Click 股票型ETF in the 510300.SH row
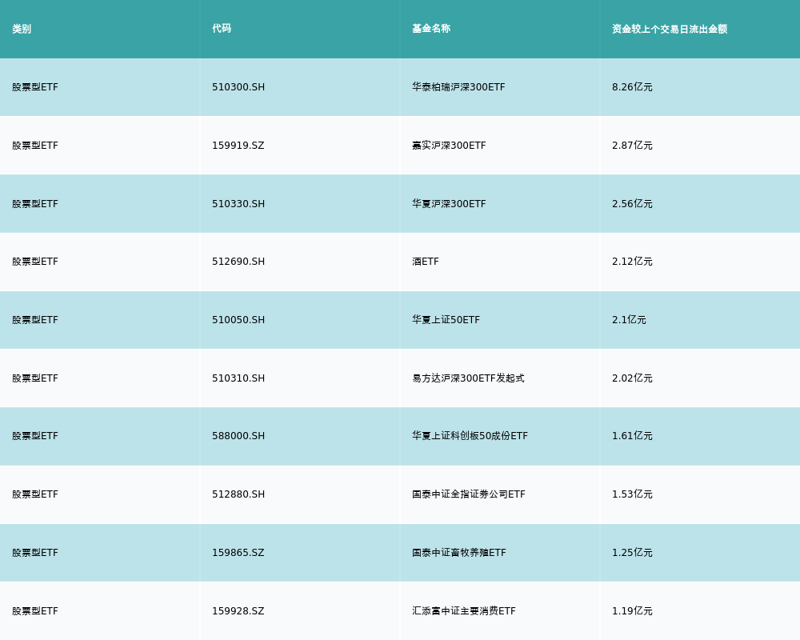Screen dimensions: 800x640 35,87
